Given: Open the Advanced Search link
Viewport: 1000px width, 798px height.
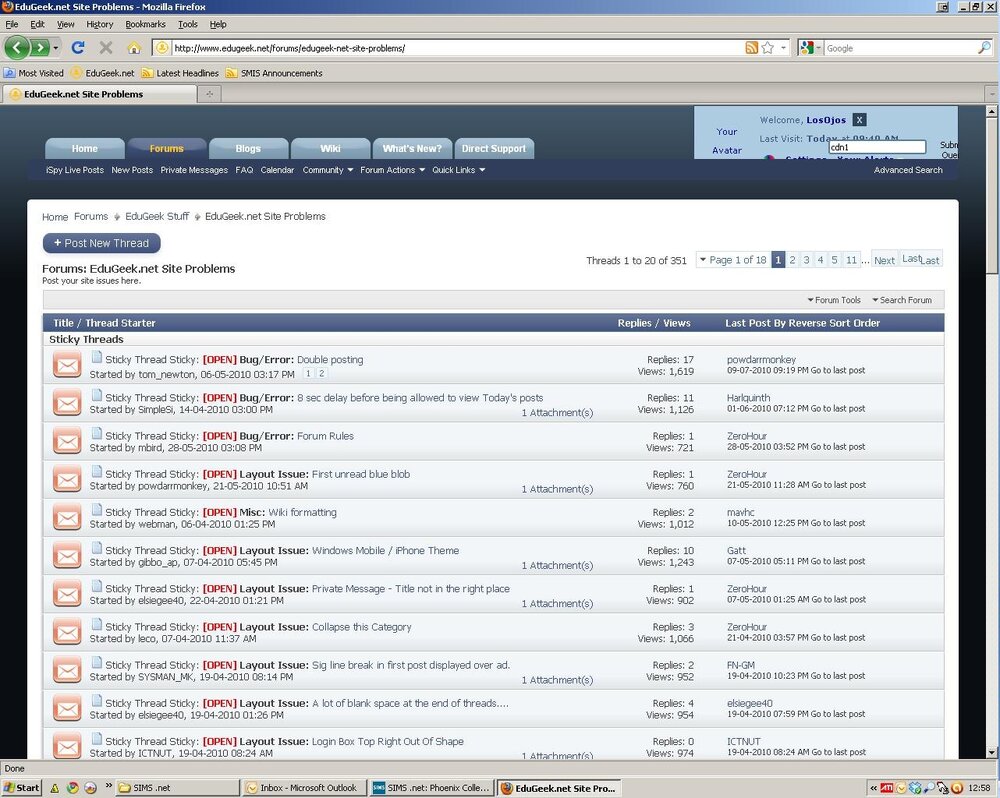Looking at the screenshot, I should 908,170.
